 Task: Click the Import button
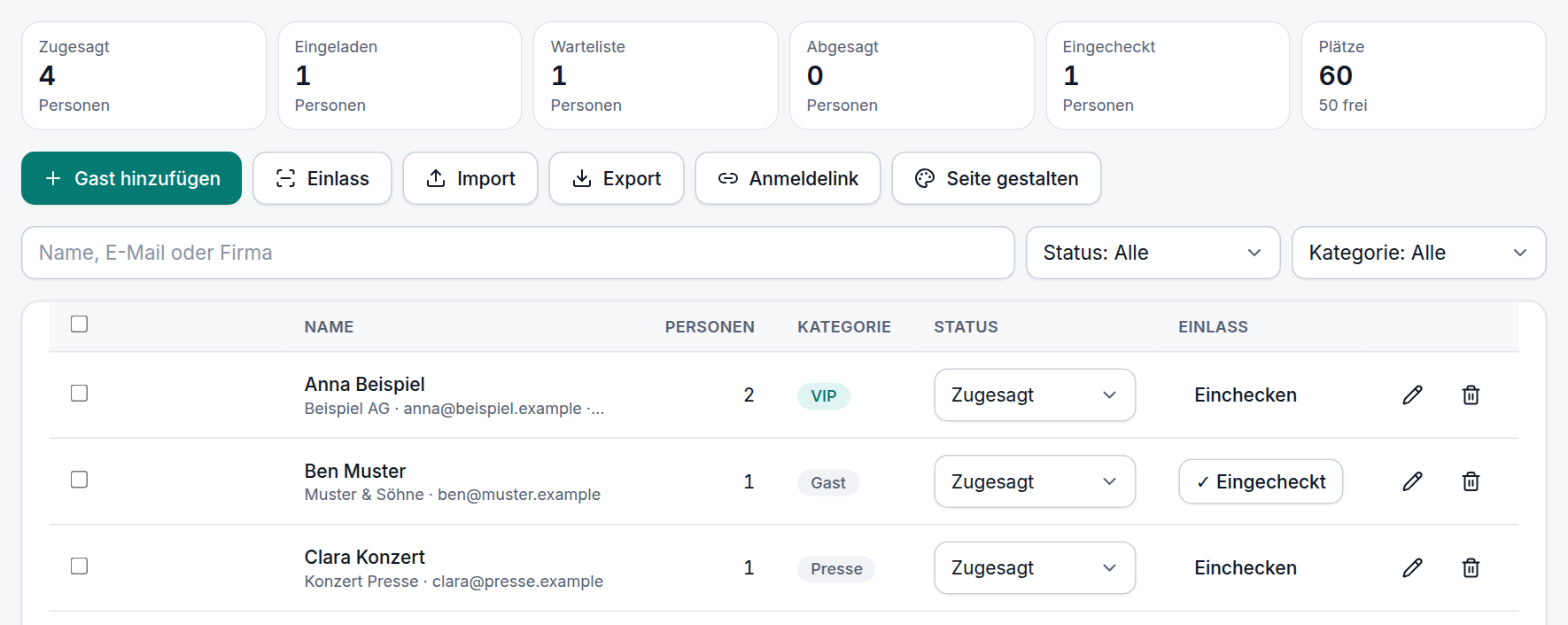pyautogui.click(x=470, y=178)
